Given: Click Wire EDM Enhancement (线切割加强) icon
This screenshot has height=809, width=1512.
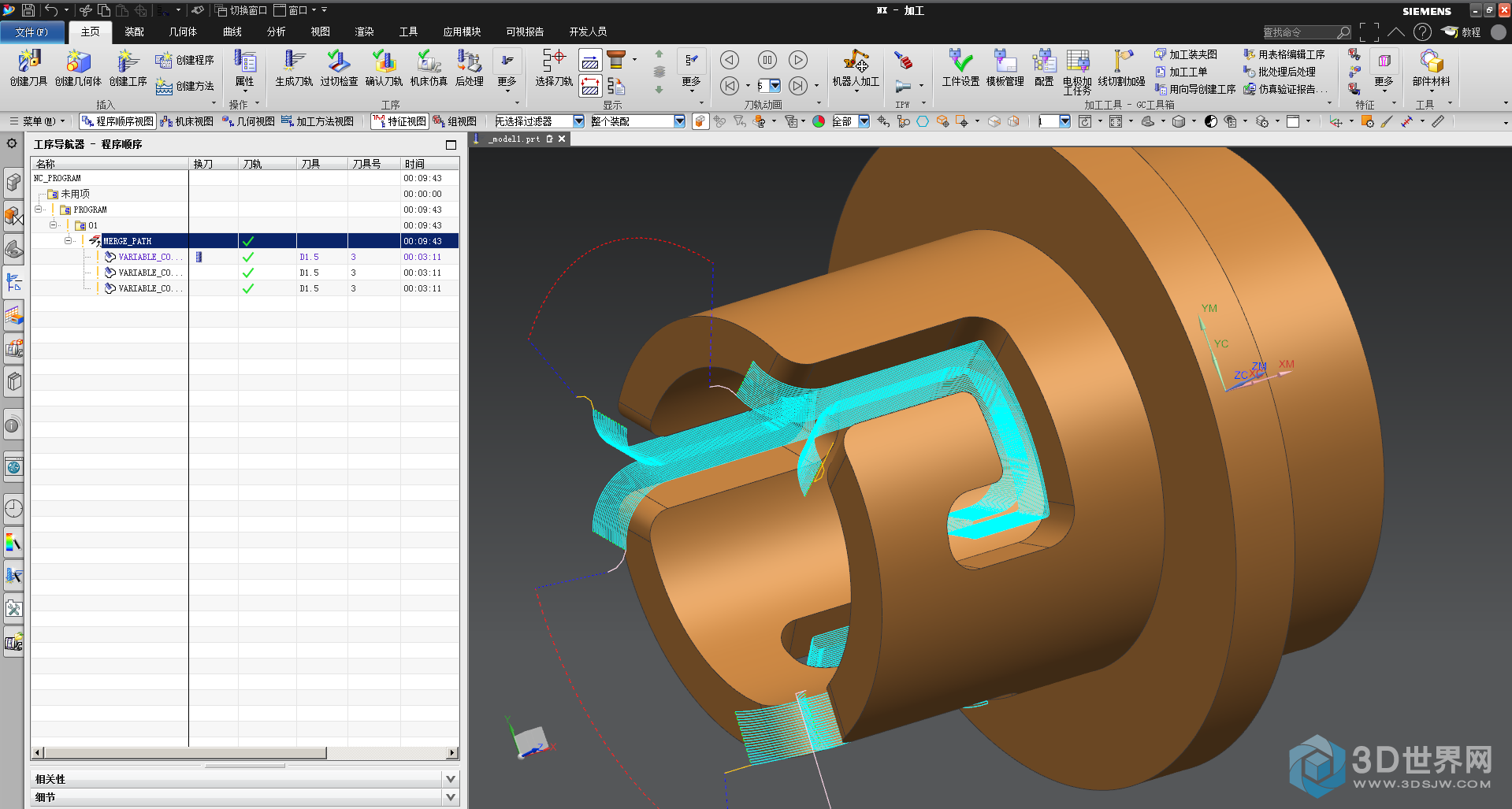Looking at the screenshot, I should coord(1121,68).
